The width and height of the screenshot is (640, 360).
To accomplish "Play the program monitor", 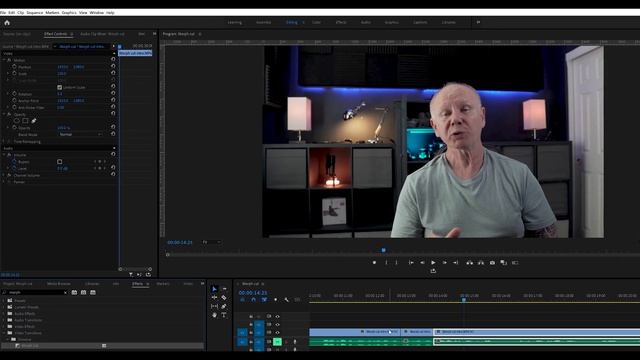I will point(433,263).
